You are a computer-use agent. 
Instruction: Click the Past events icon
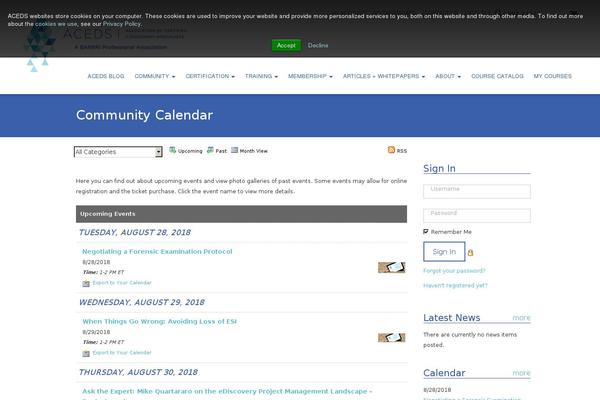pos(210,150)
